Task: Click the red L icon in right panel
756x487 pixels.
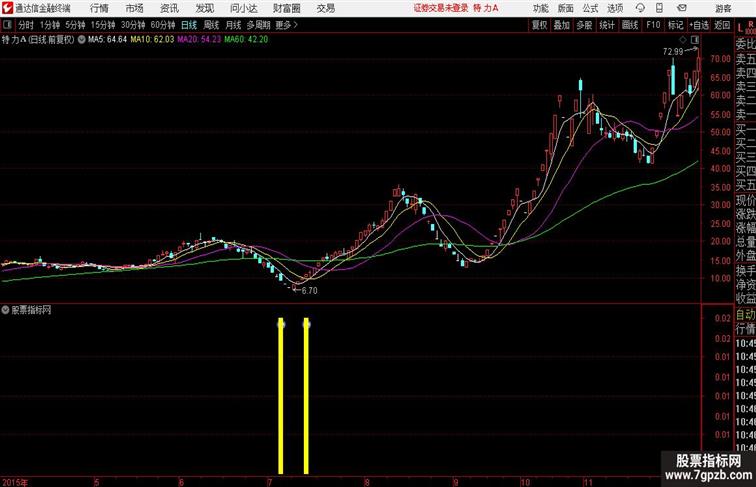Action: point(740,27)
